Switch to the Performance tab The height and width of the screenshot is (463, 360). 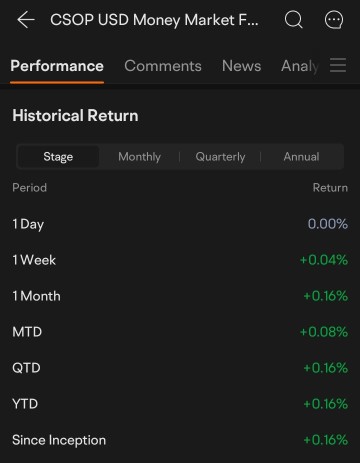point(57,66)
